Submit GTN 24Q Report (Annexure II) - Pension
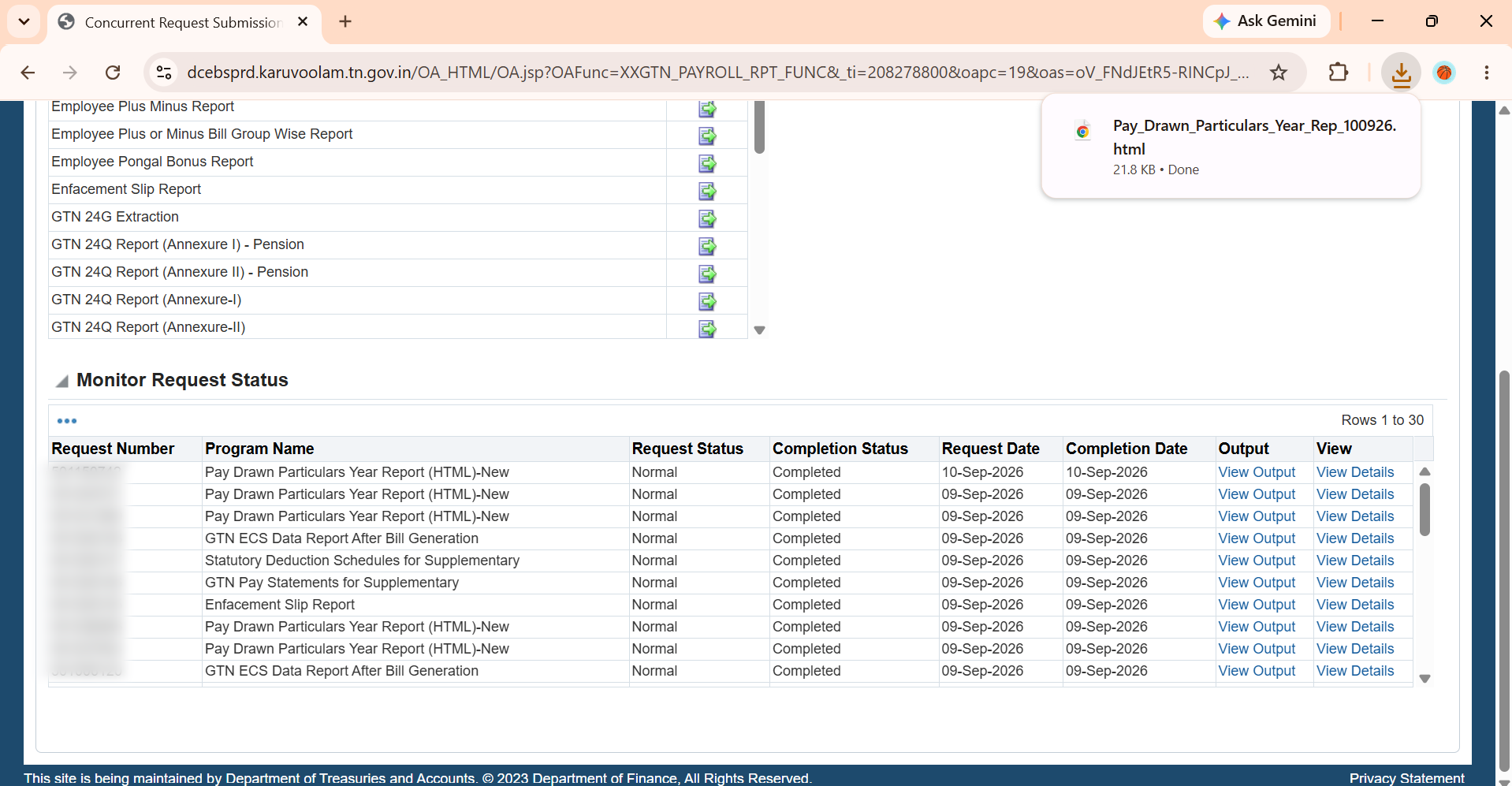The height and width of the screenshot is (786, 1512). pos(707,274)
